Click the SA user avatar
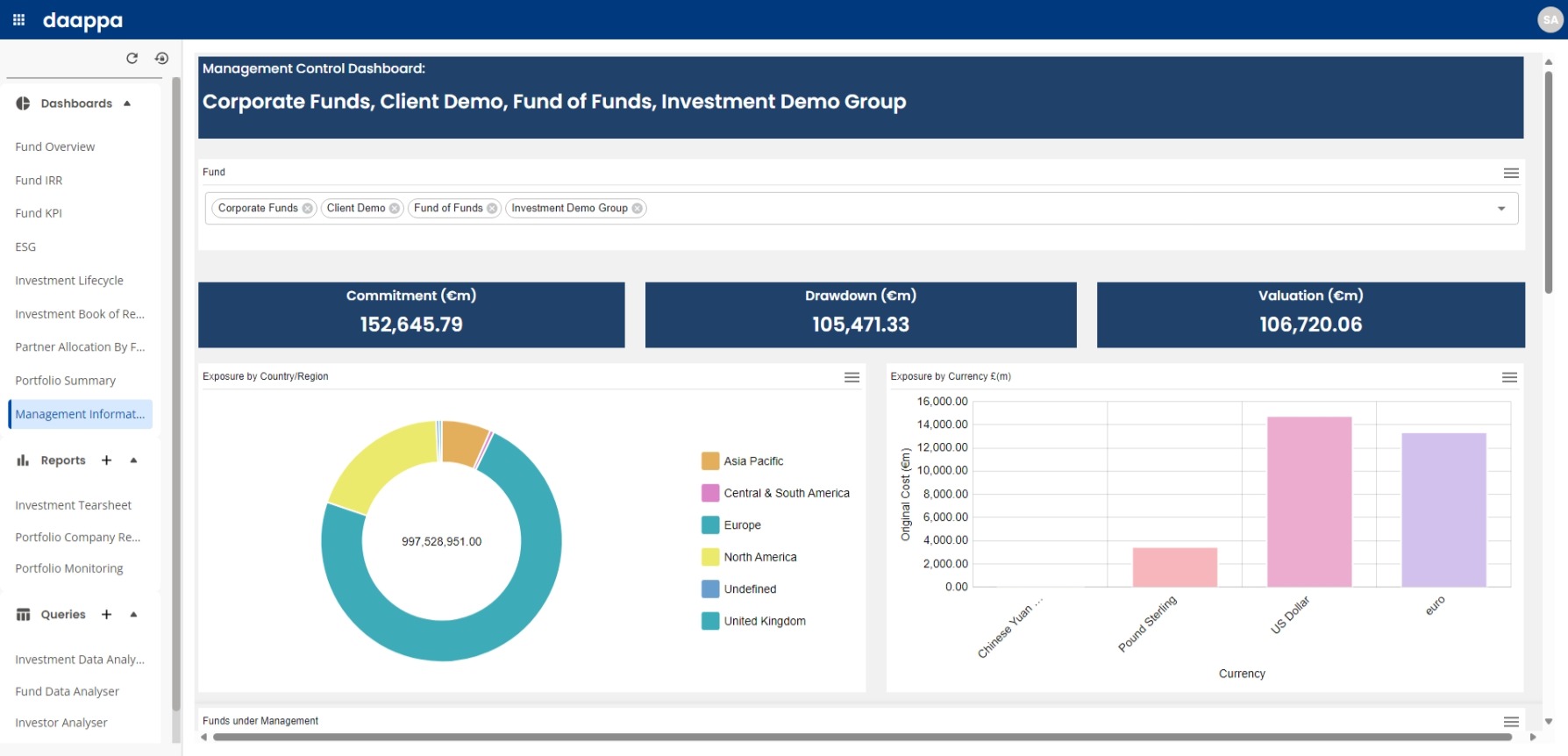Screen dimensions: 1568x756 click(1550, 19)
